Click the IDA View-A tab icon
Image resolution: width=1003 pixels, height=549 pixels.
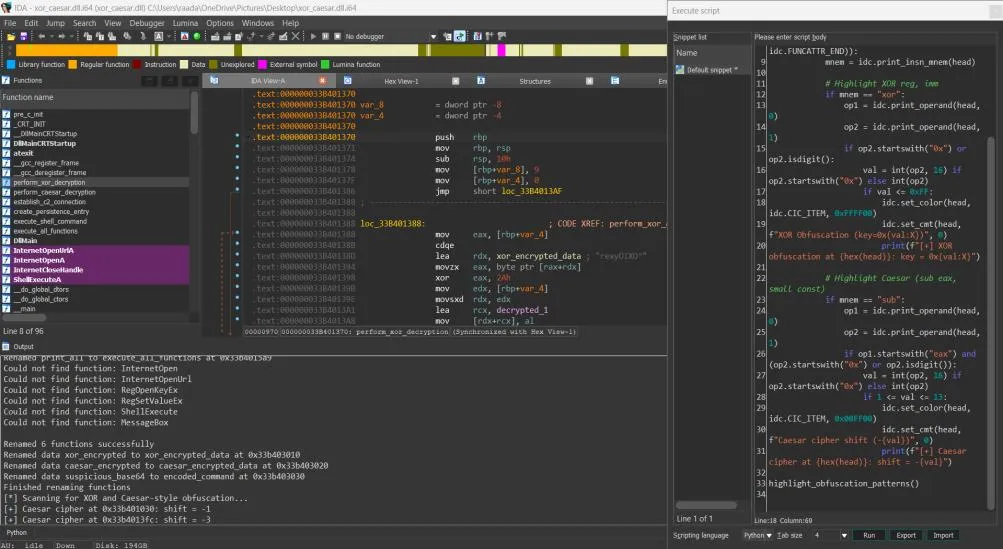(214, 81)
